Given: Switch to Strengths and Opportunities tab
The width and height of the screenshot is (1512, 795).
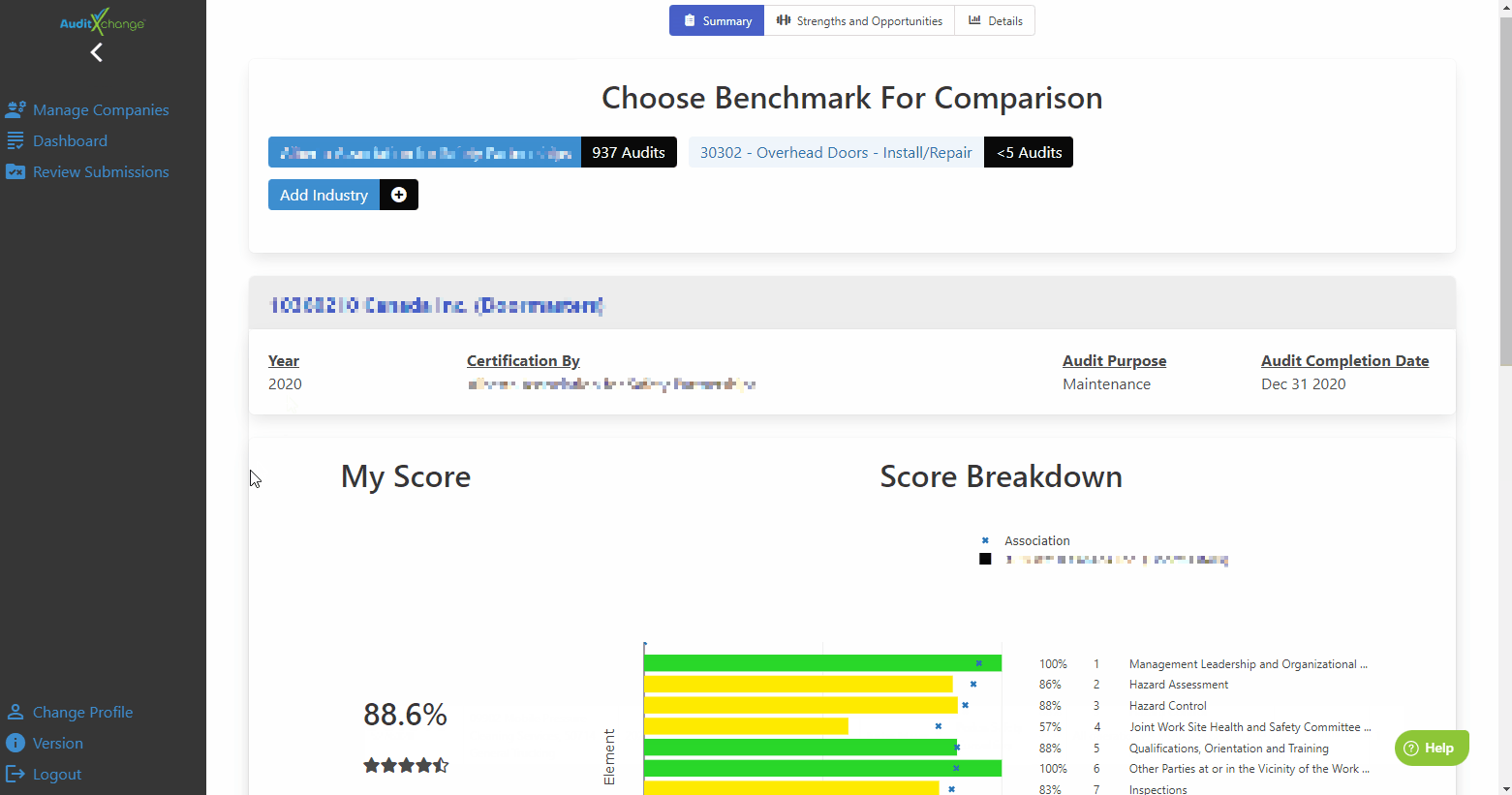Looking at the screenshot, I should [x=859, y=20].
